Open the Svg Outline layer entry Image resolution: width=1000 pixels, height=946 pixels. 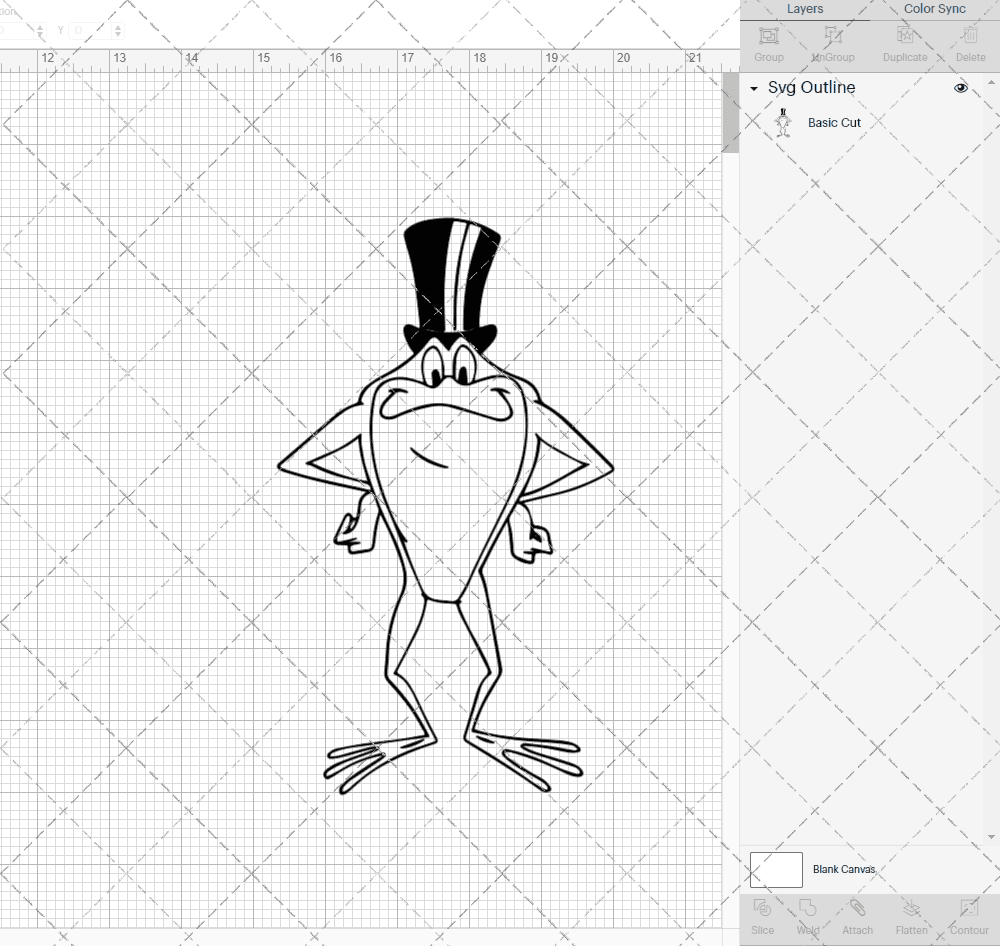click(x=810, y=87)
